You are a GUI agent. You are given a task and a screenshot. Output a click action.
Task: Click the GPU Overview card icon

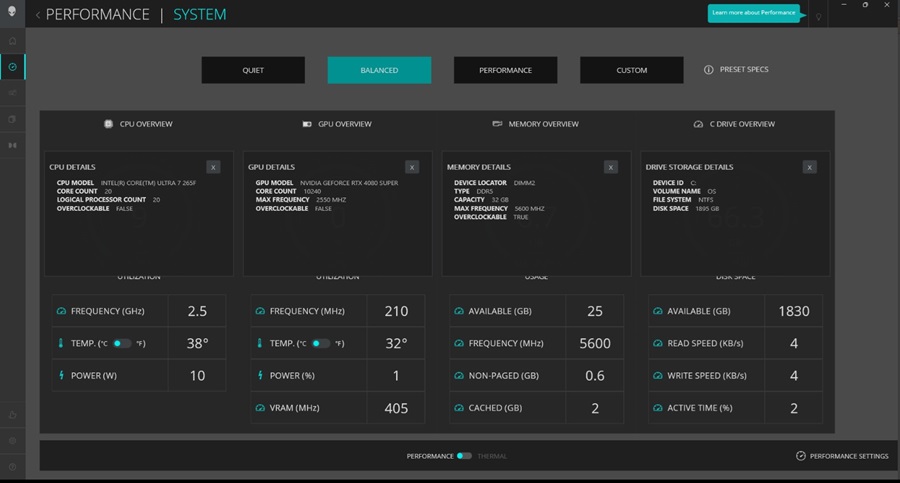[308, 124]
